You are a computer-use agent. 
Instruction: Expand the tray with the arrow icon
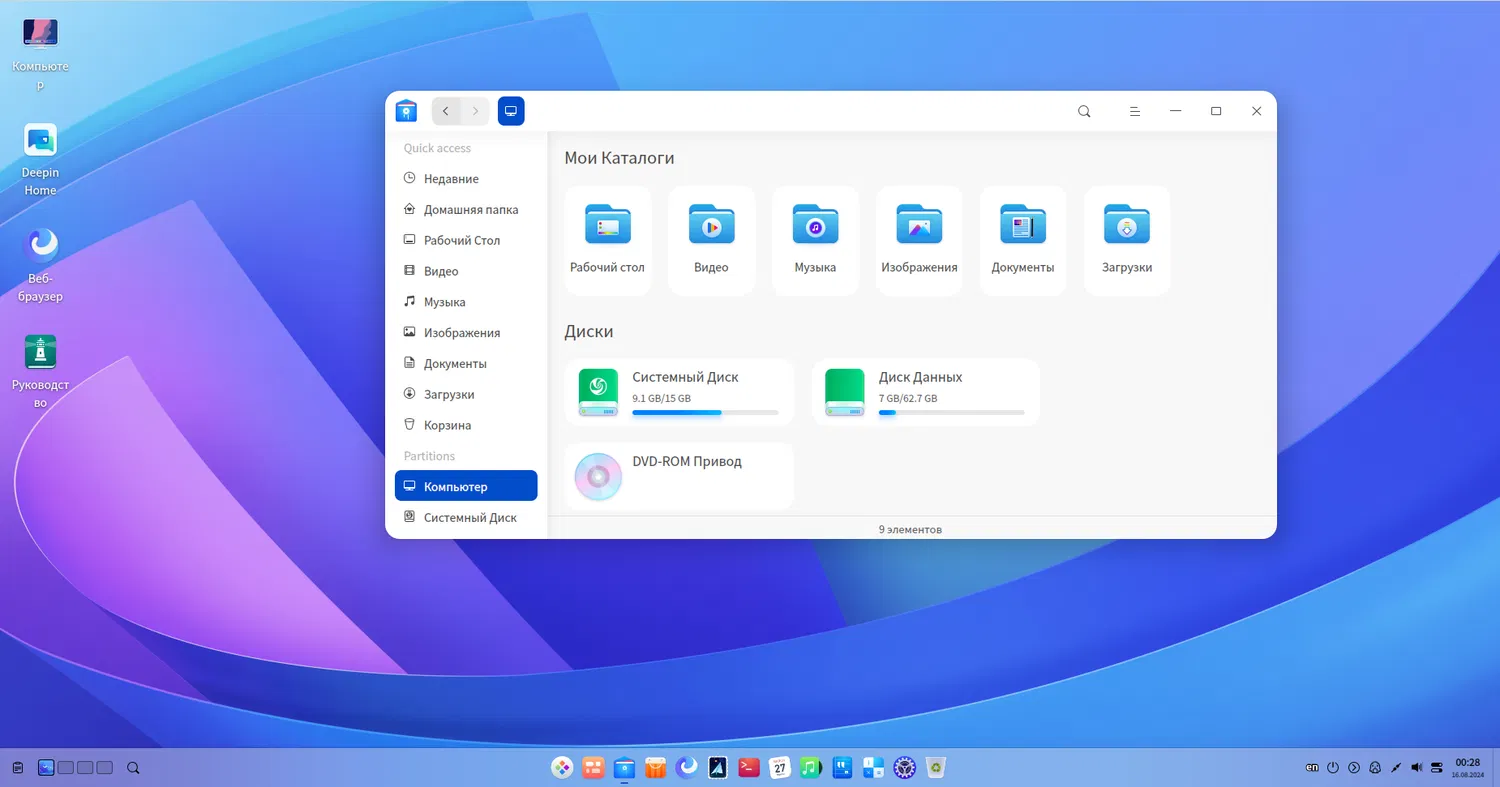coord(1354,768)
